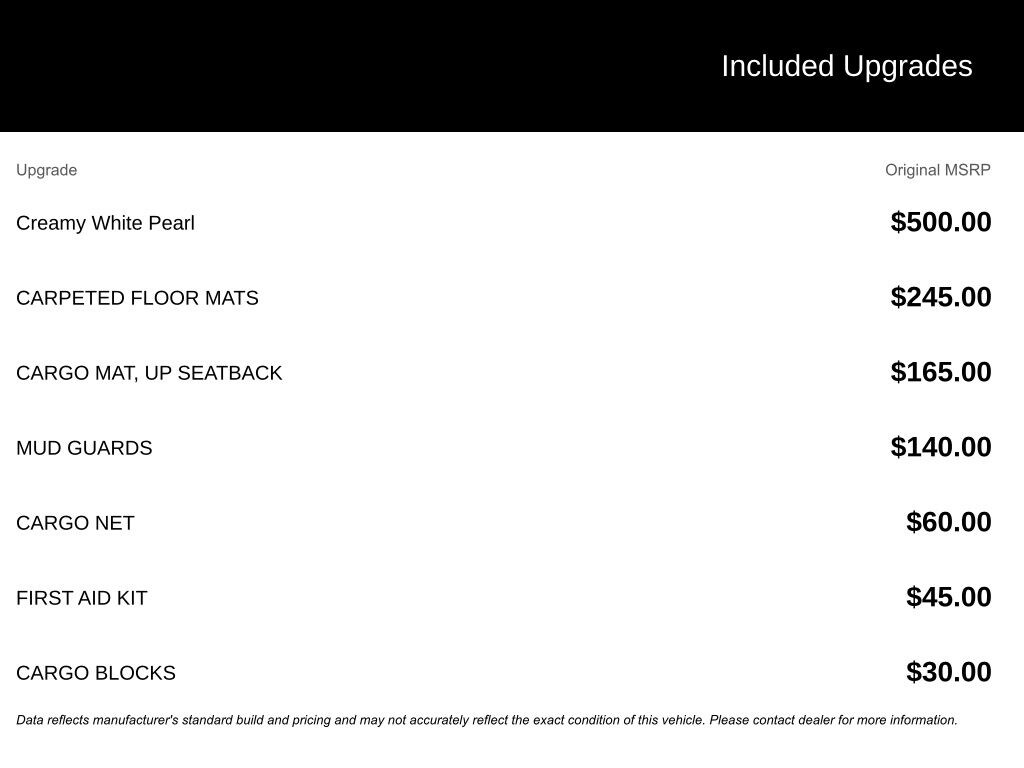Click the $500.00 price
This screenshot has width=1024, height=768.
pyautogui.click(x=940, y=222)
